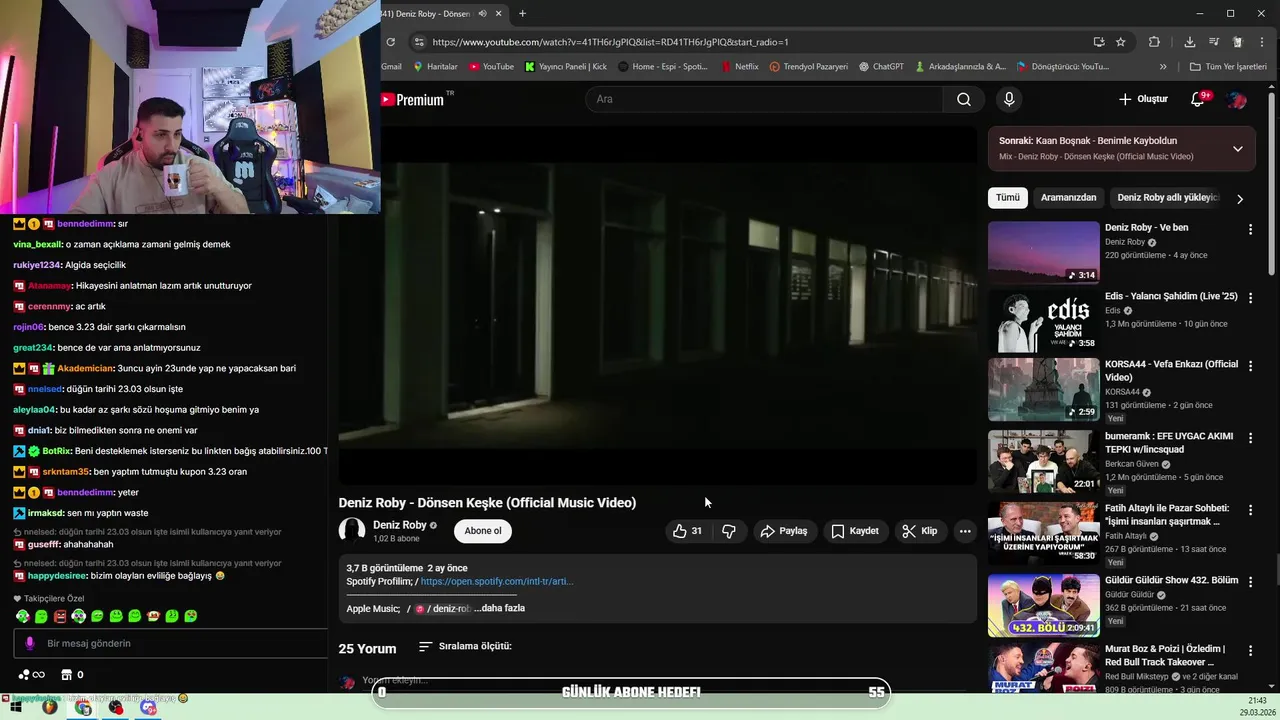This screenshot has width=1280, height=720.
Task: Click the Chrome address bar URL
Action: click(x=610, y=42)
